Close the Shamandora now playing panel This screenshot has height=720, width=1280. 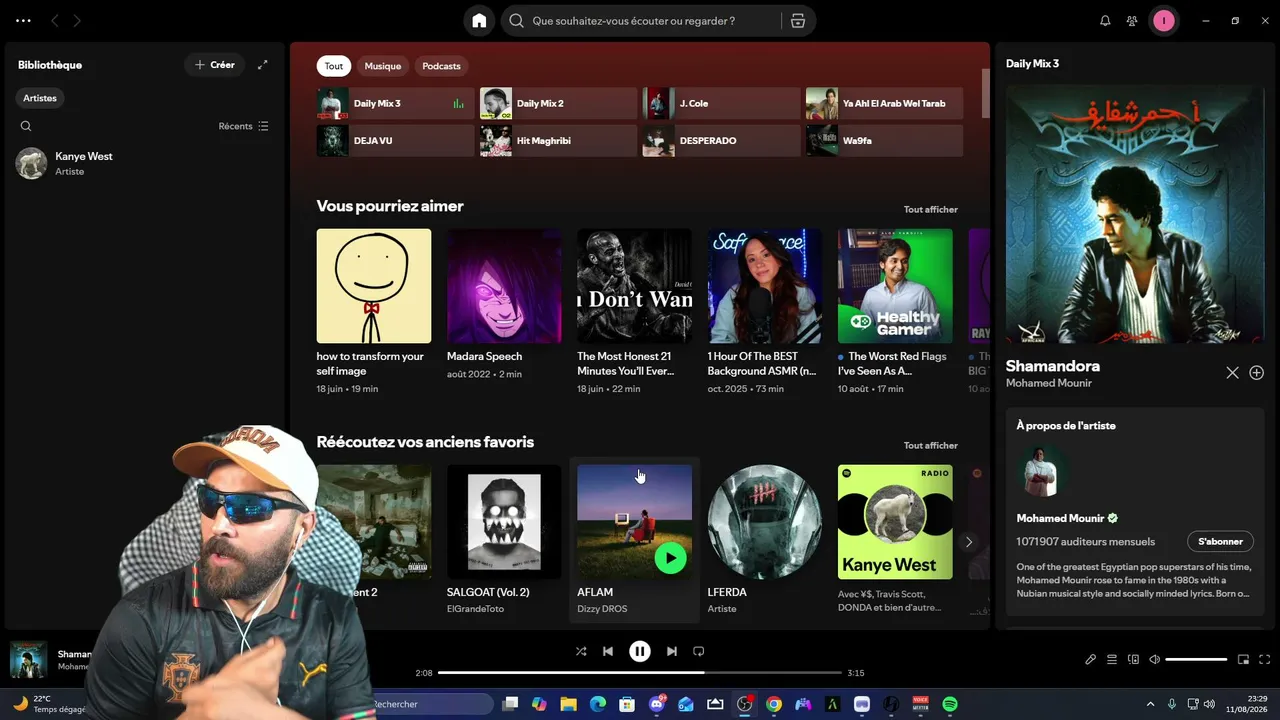tap(1232, 373)
